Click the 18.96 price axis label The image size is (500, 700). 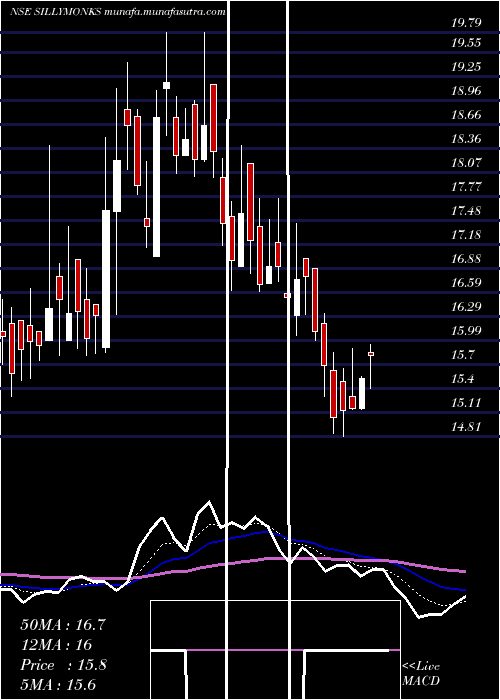click(x=466, y=91)
